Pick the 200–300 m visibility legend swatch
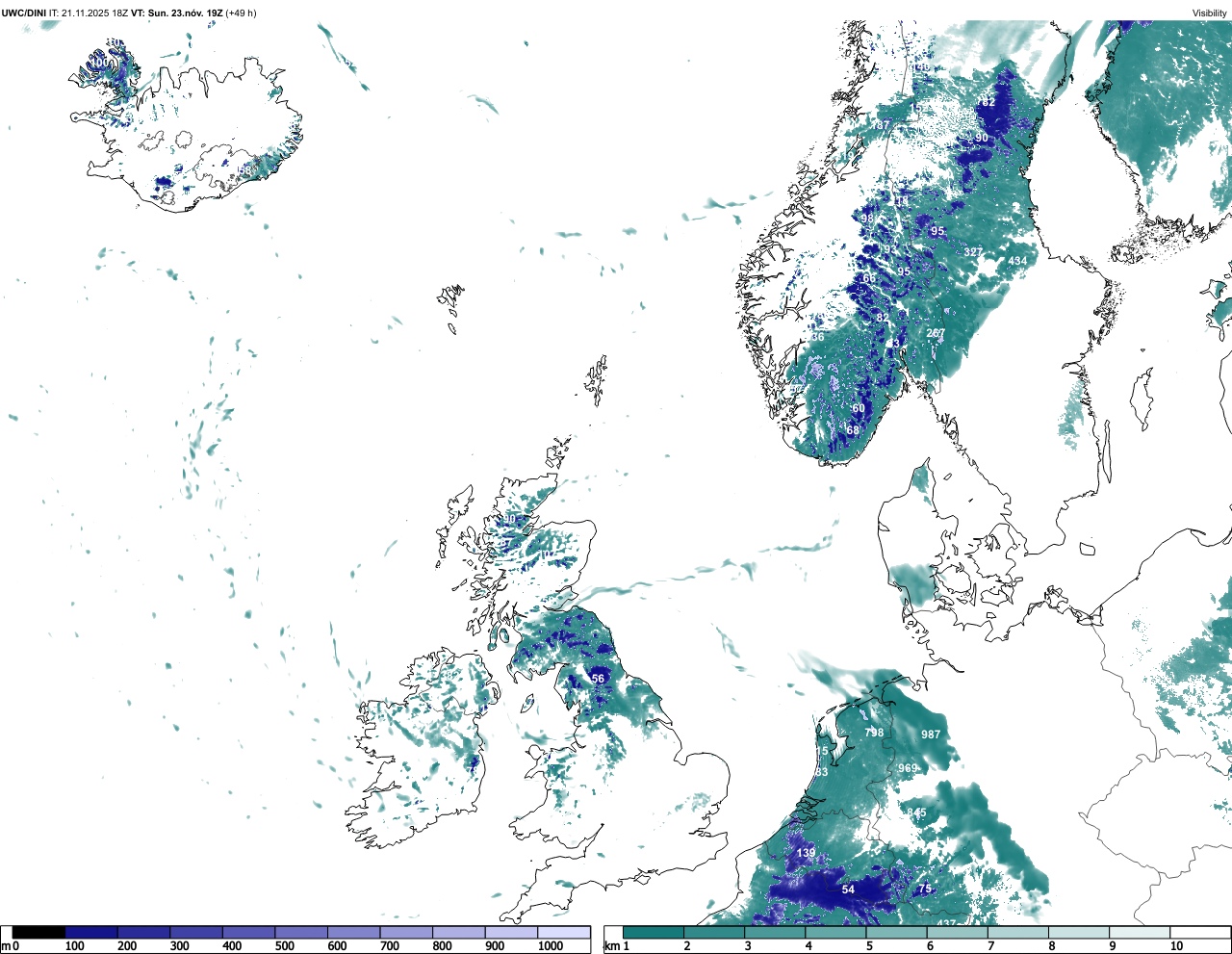Screen dimensions: 1232x954 [x=144, y=932]
